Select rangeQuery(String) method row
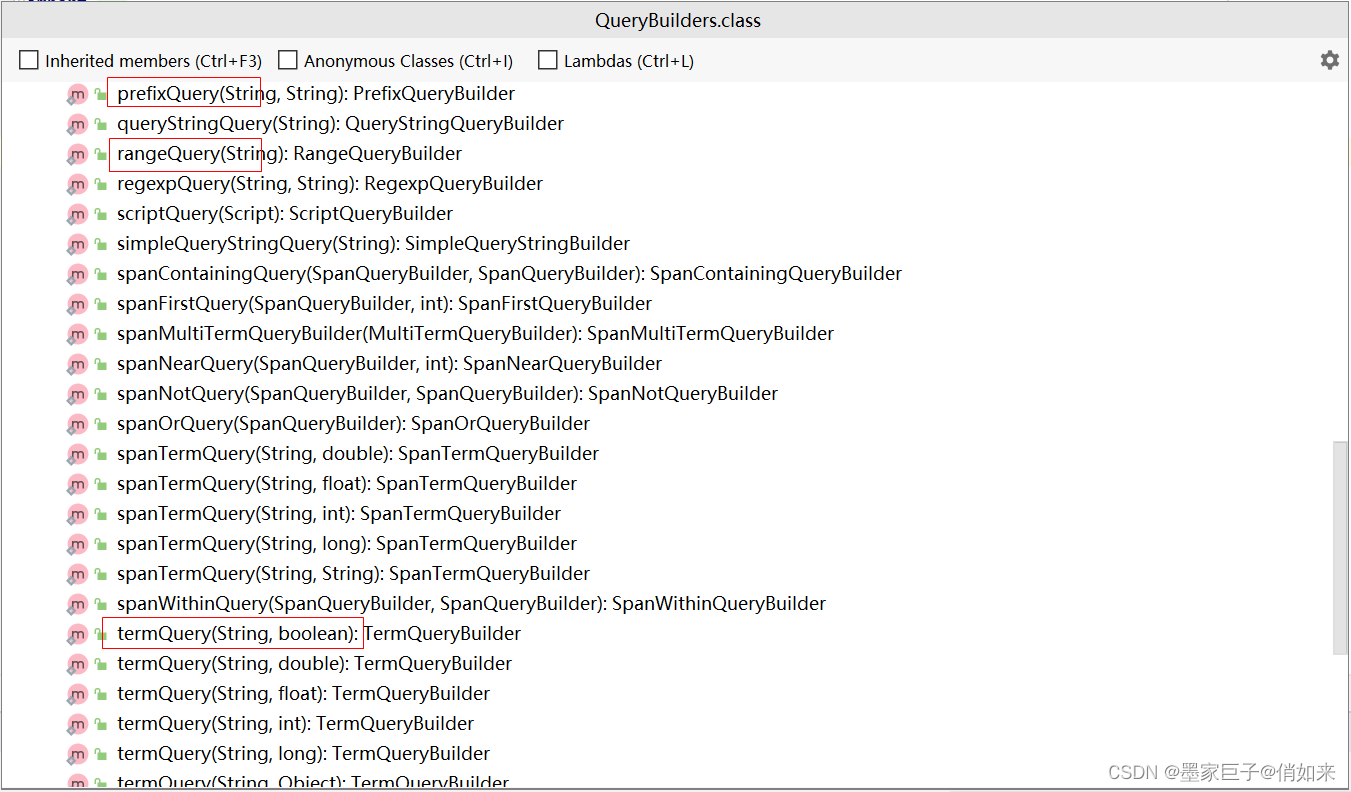Screen dimensions: 1351x792 tap(289, 154)
